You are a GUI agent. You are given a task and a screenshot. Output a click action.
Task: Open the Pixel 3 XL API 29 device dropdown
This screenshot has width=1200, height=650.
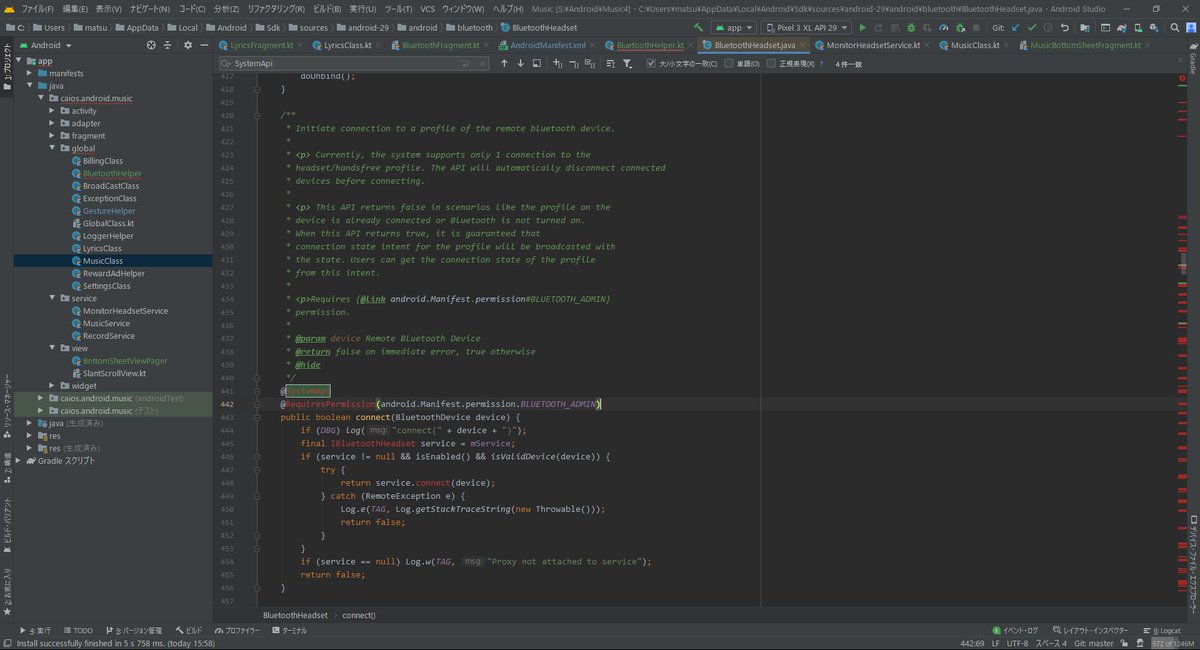point(807,28)
